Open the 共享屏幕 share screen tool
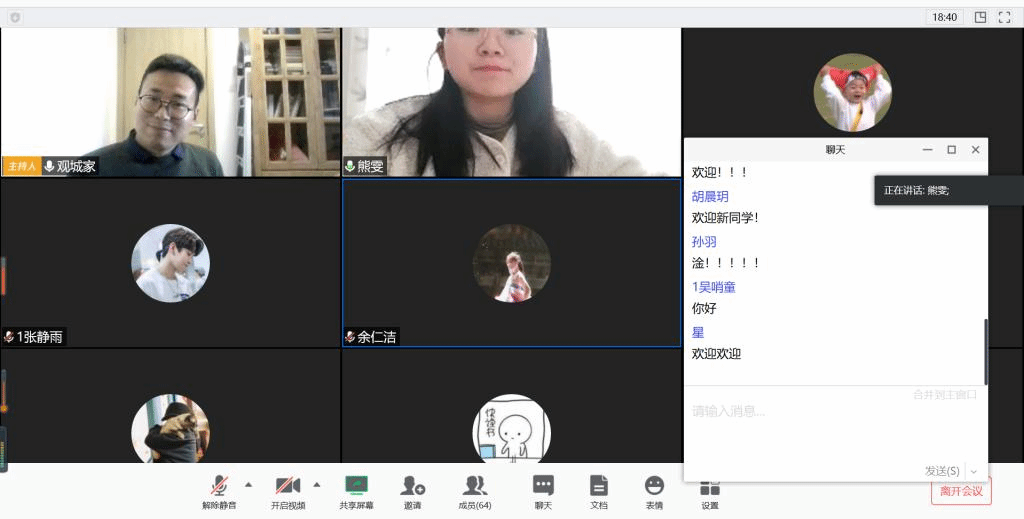The image size is (1024, 519). (x=356, y=491)
